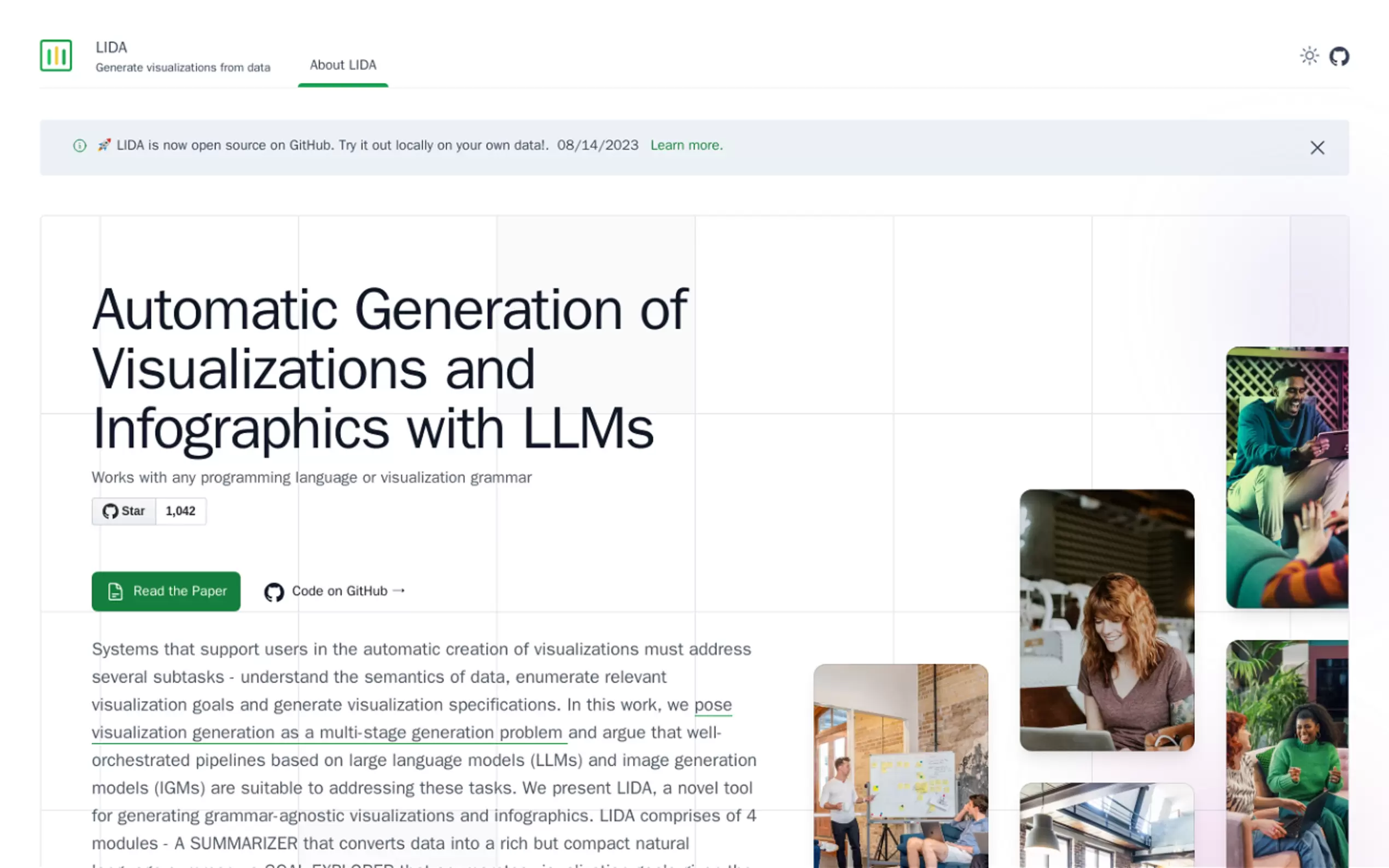Click the LIDA title text in header
The height and width of the screenshot is (868, 1389).
point(112,47)
